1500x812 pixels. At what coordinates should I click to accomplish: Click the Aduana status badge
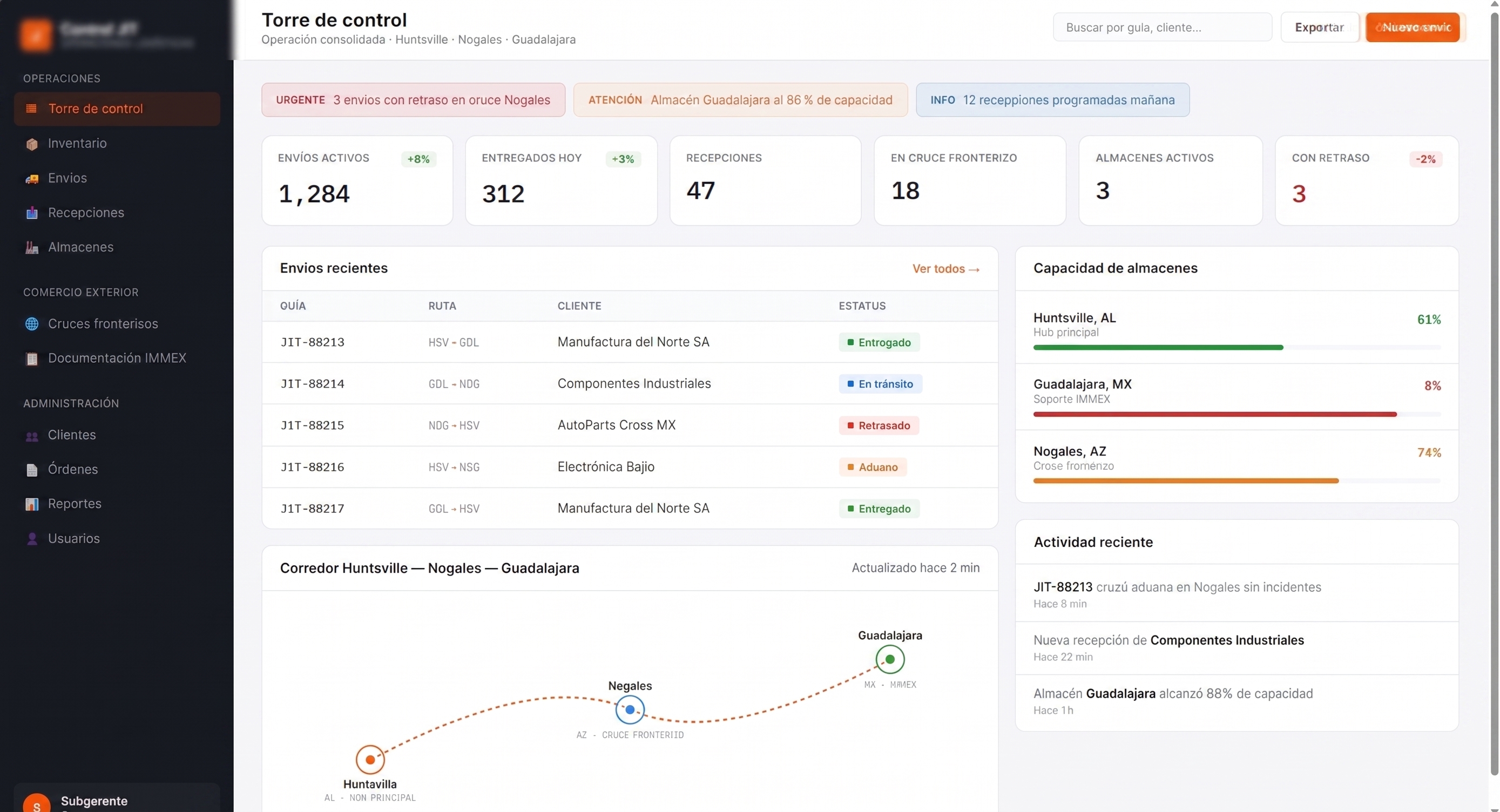(x=872, y=467)
